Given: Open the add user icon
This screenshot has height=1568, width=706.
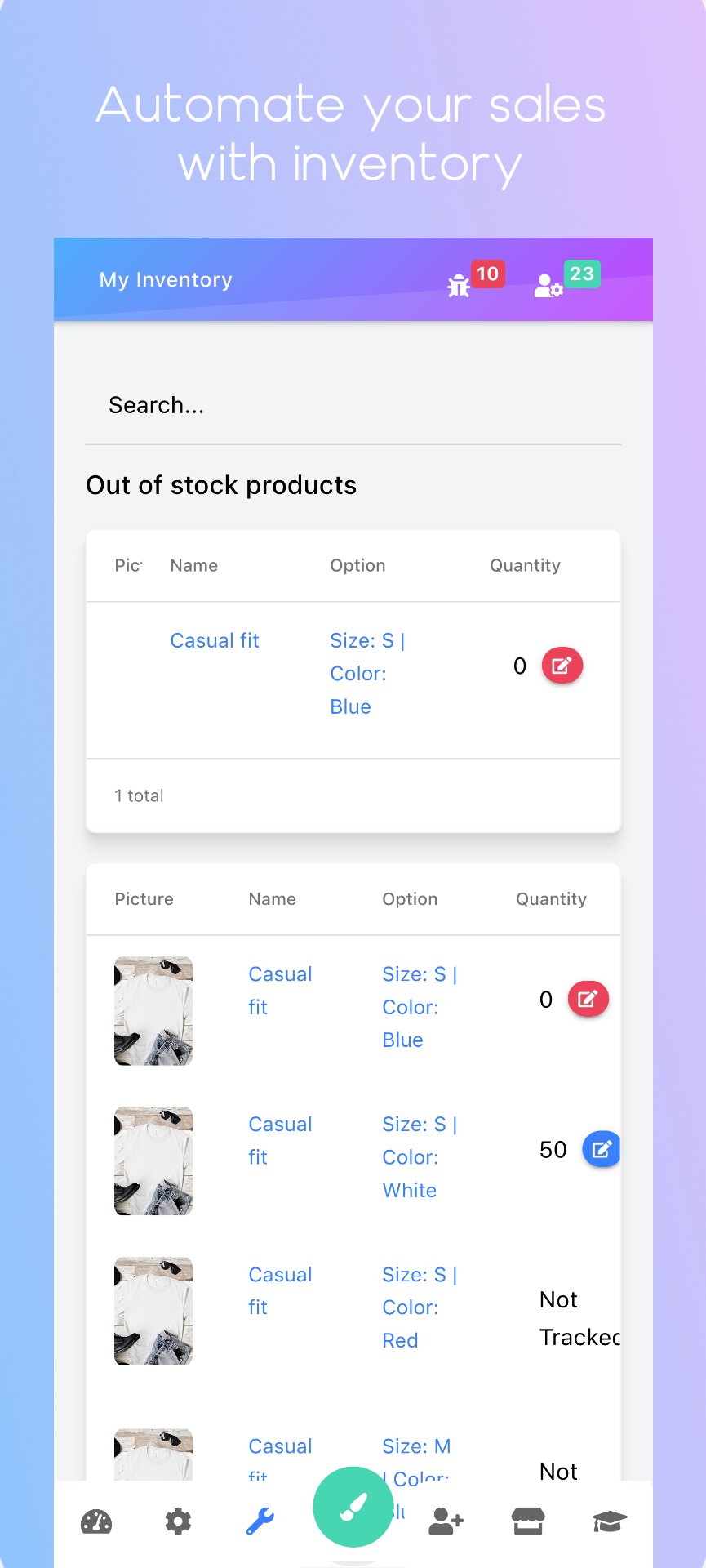Looking at the screenshot, I should coord(446,1521).
